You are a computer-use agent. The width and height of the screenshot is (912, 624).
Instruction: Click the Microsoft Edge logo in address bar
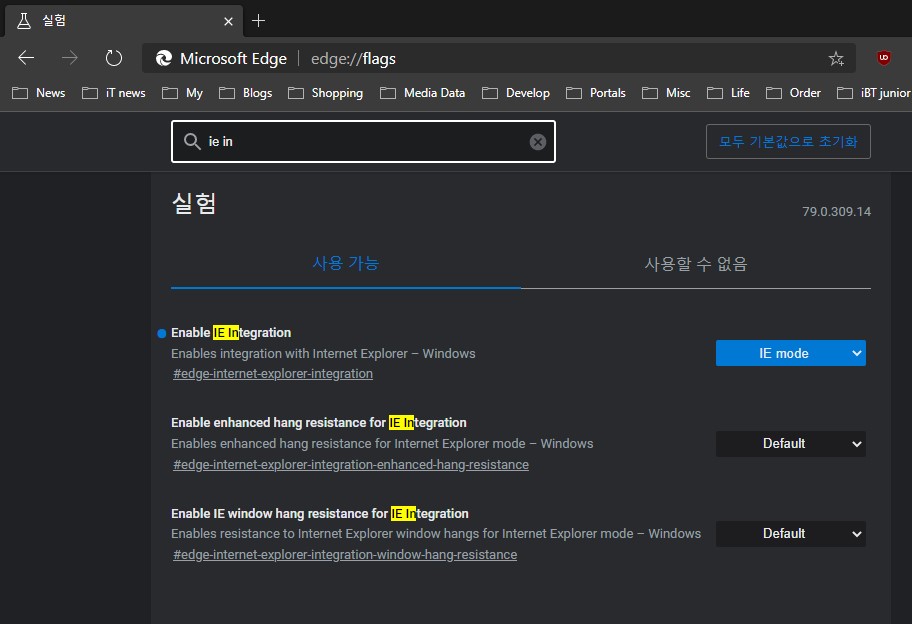[x=164, y=58]
